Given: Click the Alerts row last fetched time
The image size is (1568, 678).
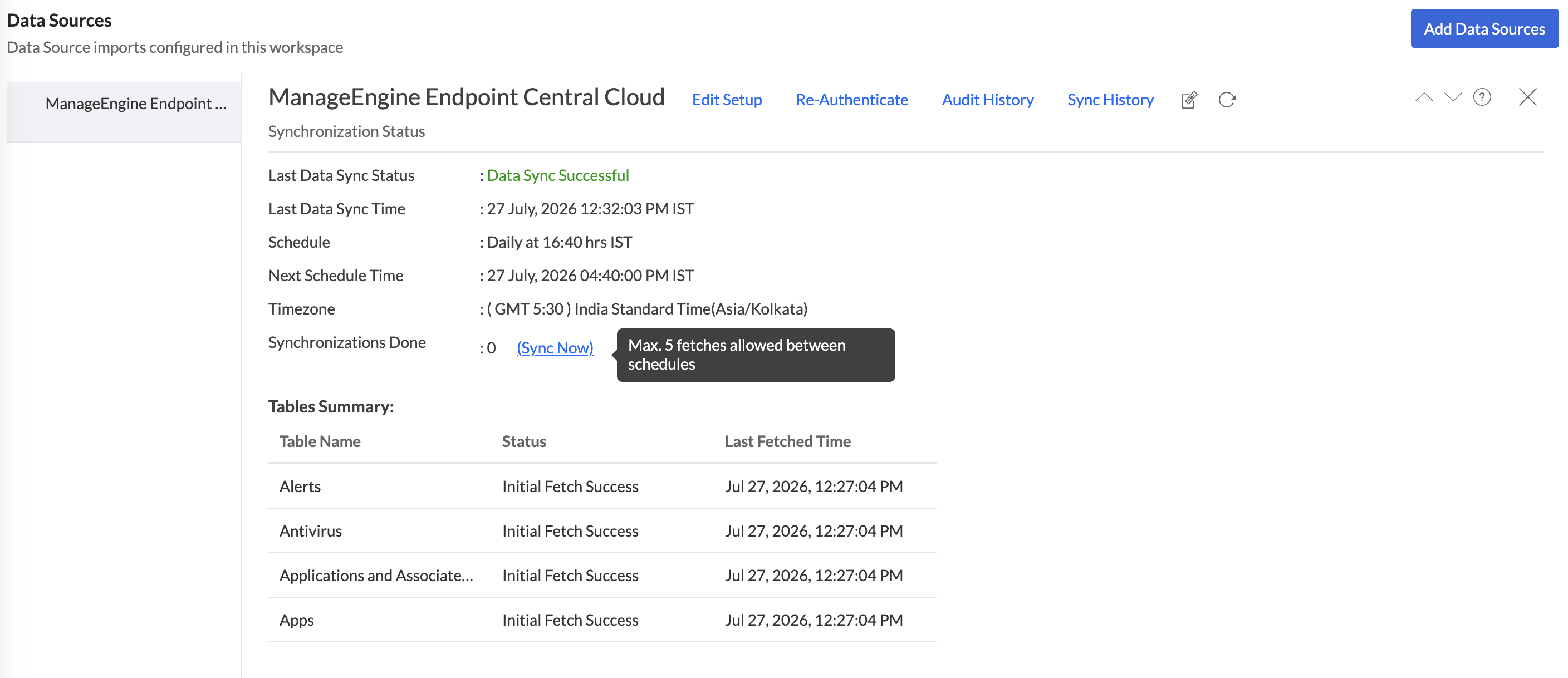Looking at the screenshot, I should click(x=814, y=487).
